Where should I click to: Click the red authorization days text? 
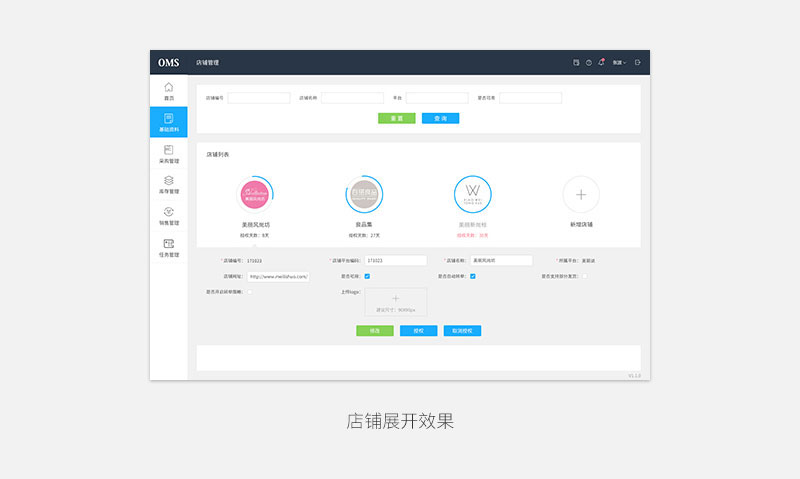point(472,236)
